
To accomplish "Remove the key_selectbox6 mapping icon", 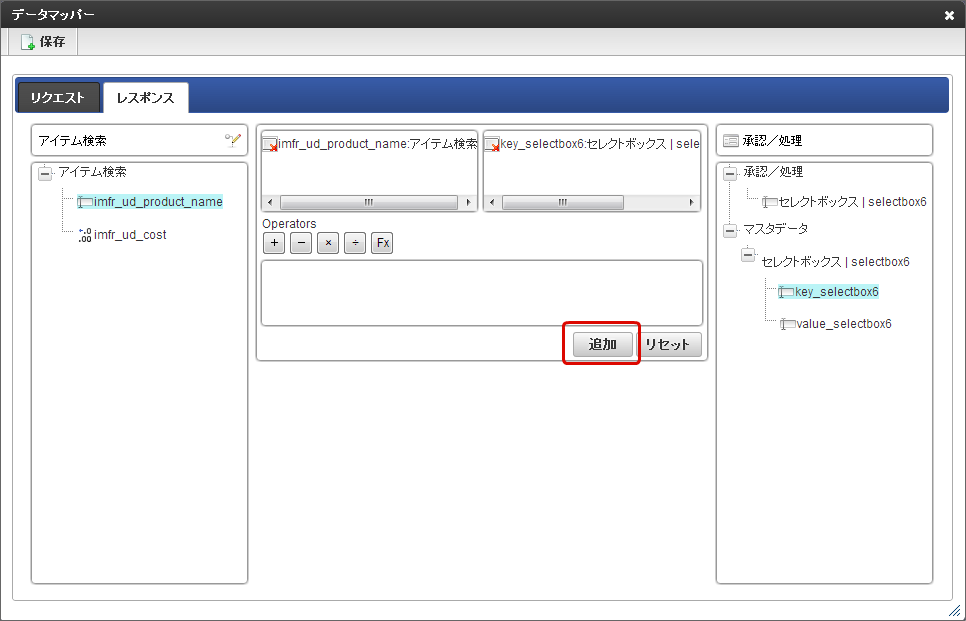I will click(492, 144).
